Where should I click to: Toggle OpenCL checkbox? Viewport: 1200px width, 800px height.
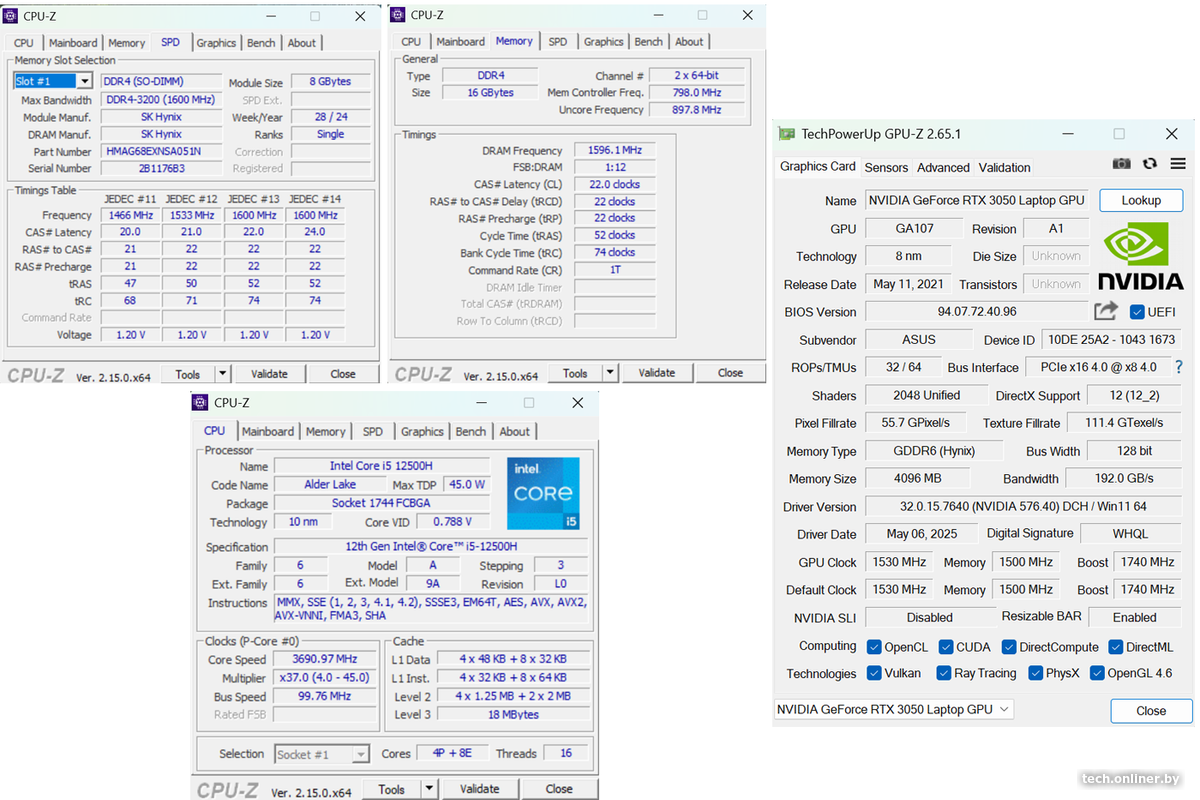point(874,647)
